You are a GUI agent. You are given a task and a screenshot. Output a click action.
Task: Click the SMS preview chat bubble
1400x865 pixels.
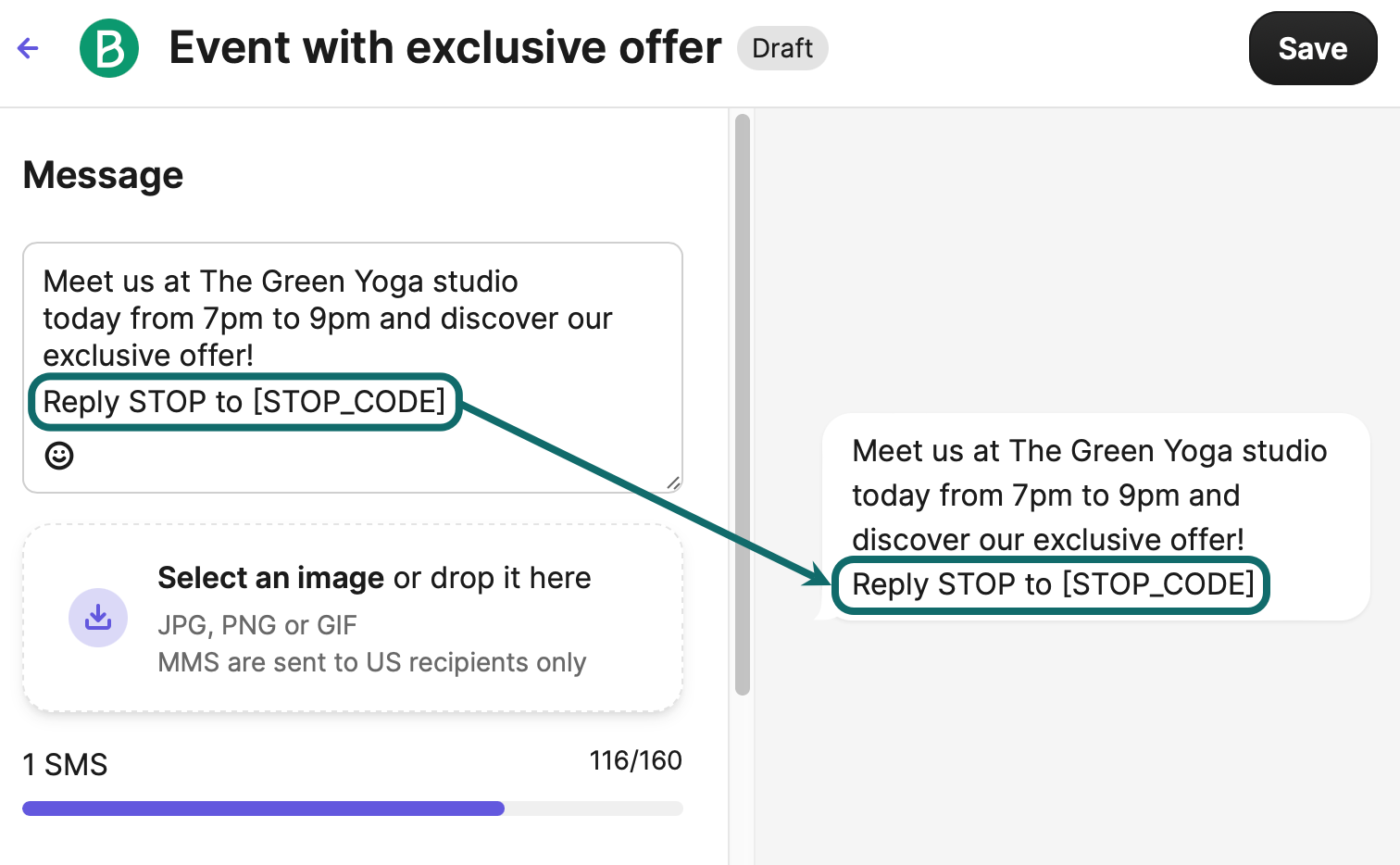(x=1093, y=517)
